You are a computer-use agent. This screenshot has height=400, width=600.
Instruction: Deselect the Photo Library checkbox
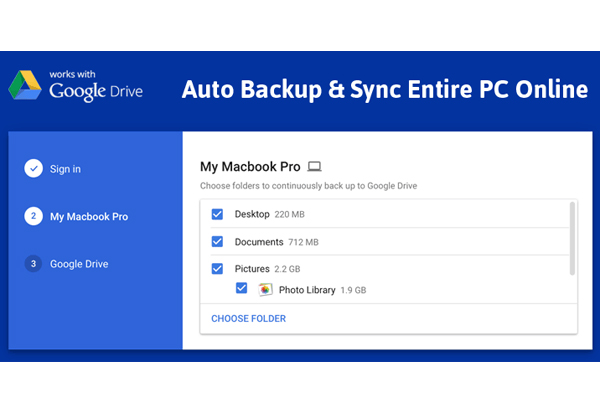coord(241,289)
